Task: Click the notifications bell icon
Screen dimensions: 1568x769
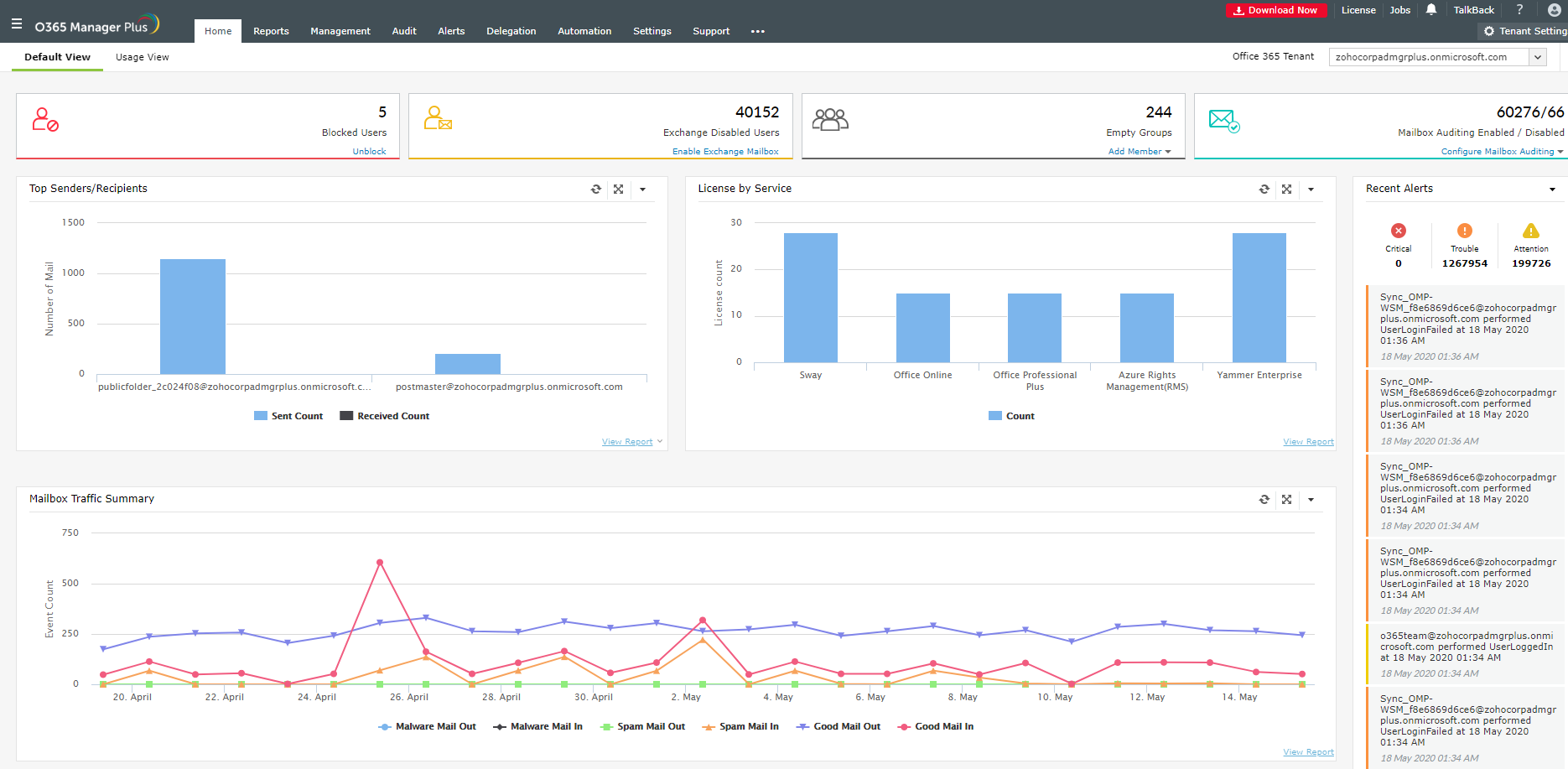Action: [x=1431, y=10]
